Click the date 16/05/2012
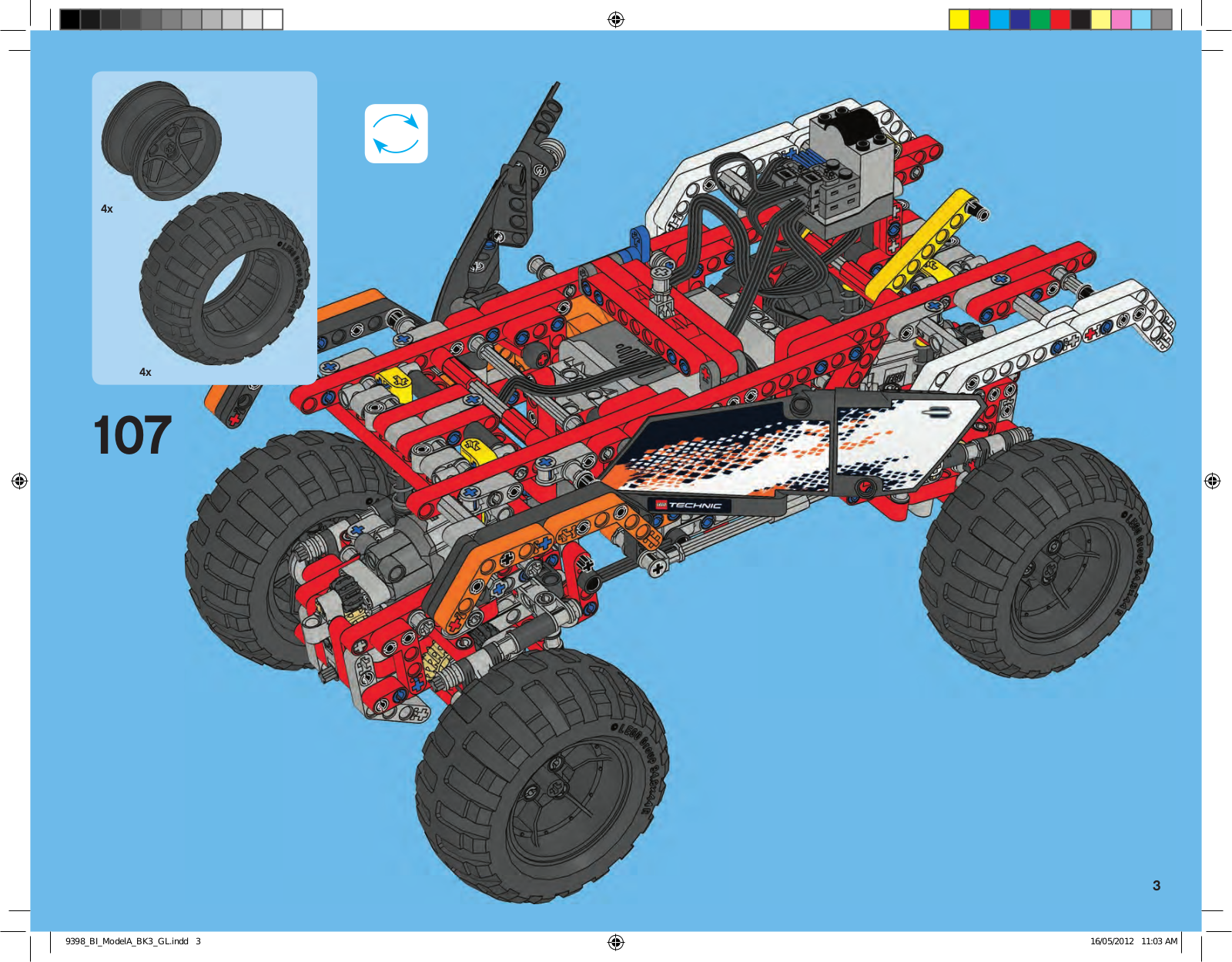The image size is (1232, 962). 1112,941
